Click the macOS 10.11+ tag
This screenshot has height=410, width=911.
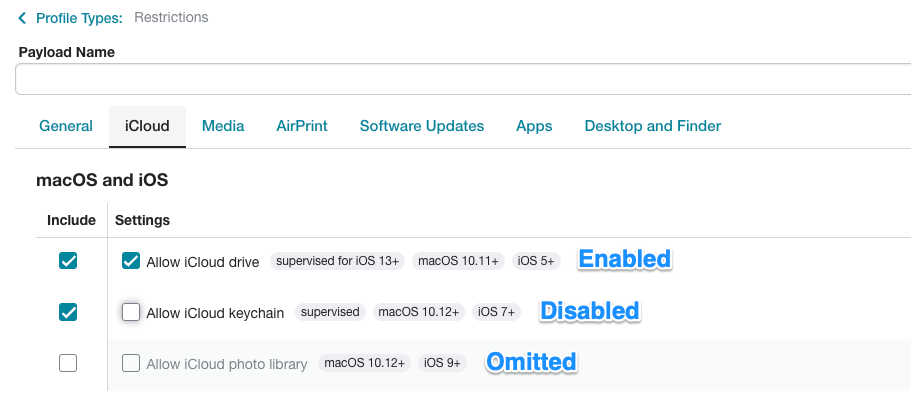click(458, 261)
